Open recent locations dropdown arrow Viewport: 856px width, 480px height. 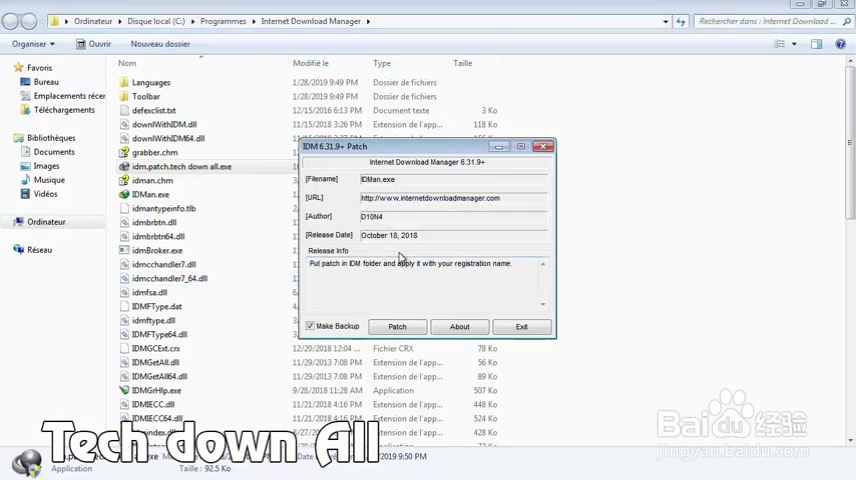click(x=42, y=22)
